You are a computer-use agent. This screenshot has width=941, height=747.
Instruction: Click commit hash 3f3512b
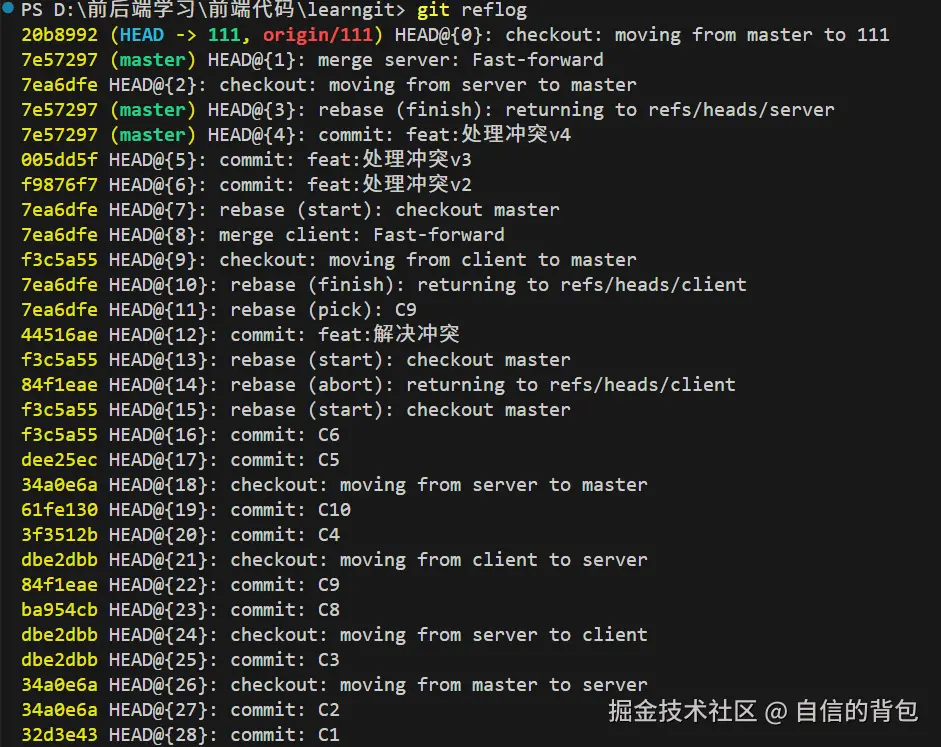pos(59,535)
